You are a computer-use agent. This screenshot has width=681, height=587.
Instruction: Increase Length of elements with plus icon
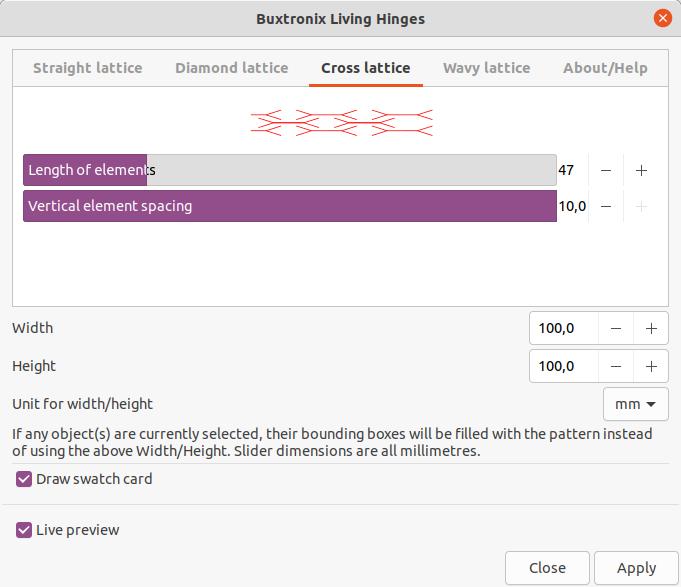tap(641, 170)
